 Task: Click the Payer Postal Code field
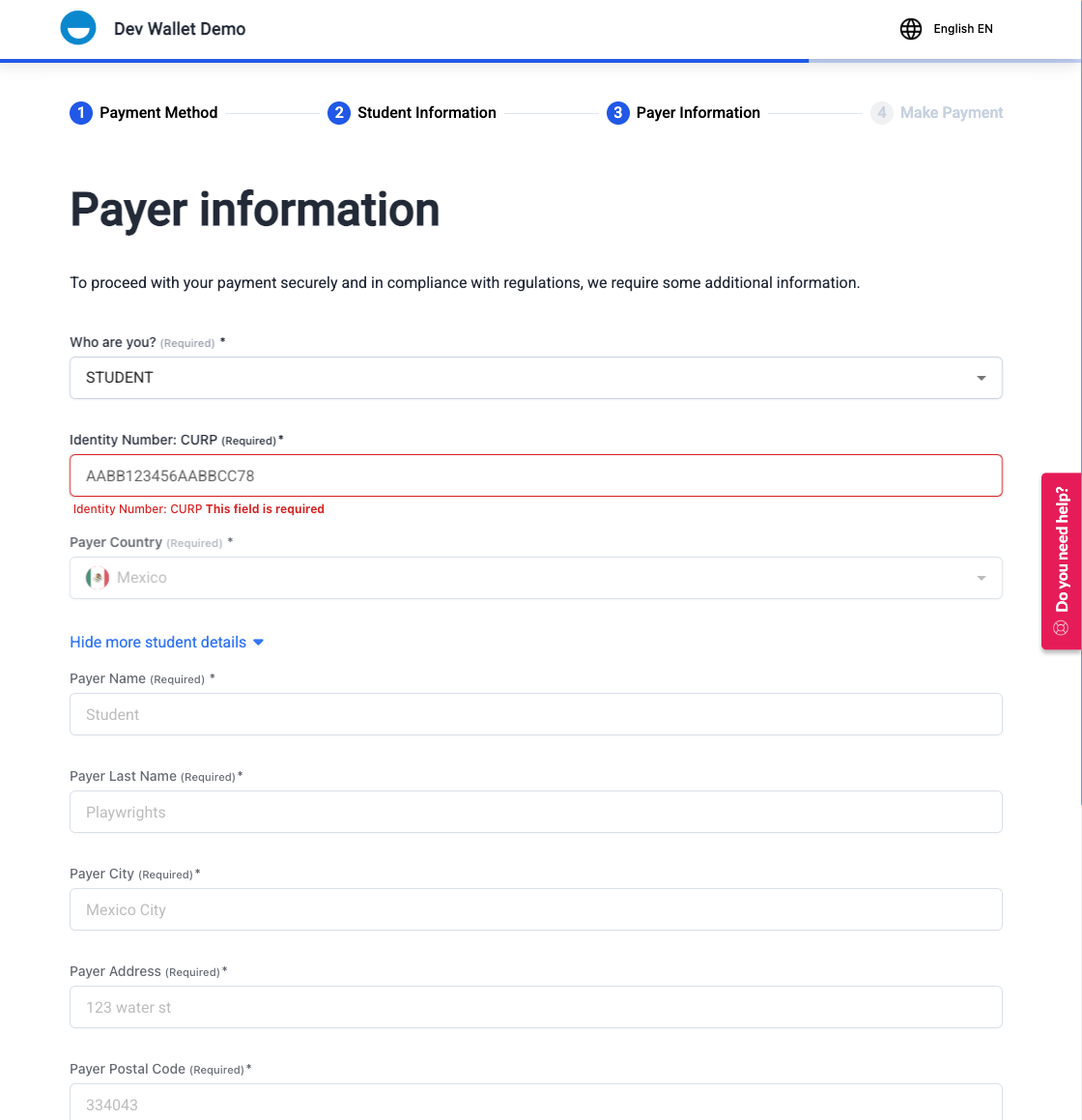[x=536, y=1104]
